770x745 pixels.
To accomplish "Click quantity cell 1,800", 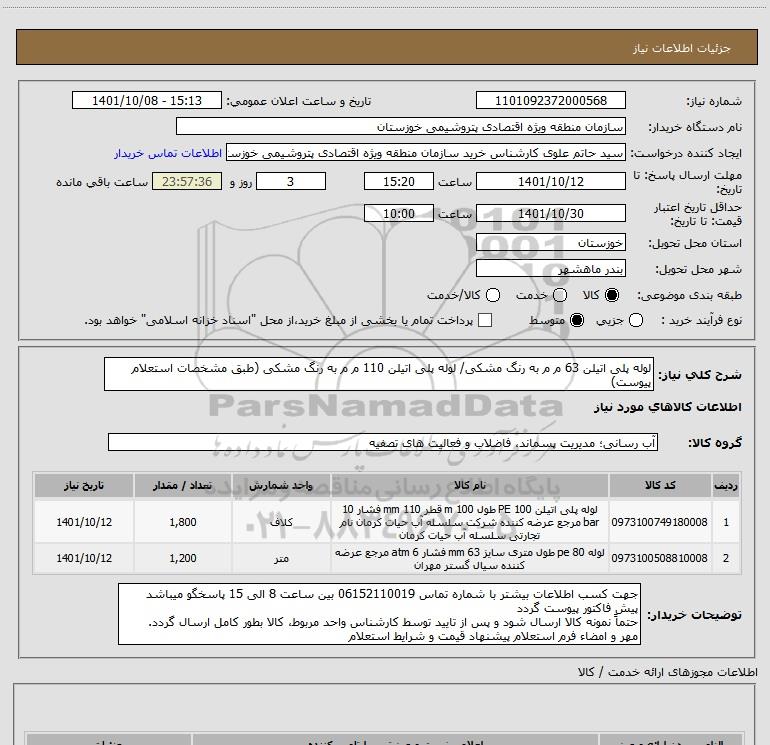I will pos(183,522).
